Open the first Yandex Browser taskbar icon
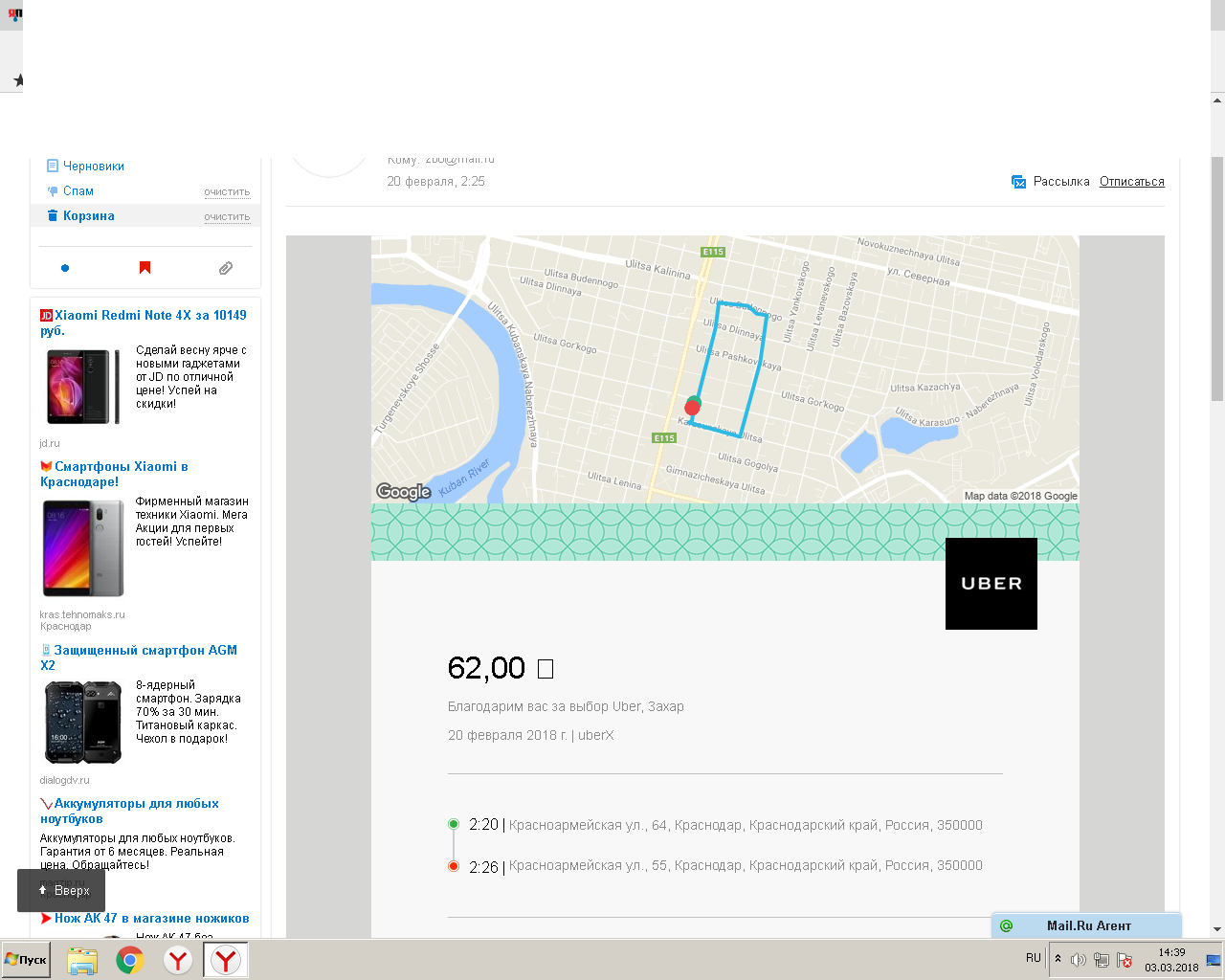This screenshot has height=980, width=1225. pos(178,960)
